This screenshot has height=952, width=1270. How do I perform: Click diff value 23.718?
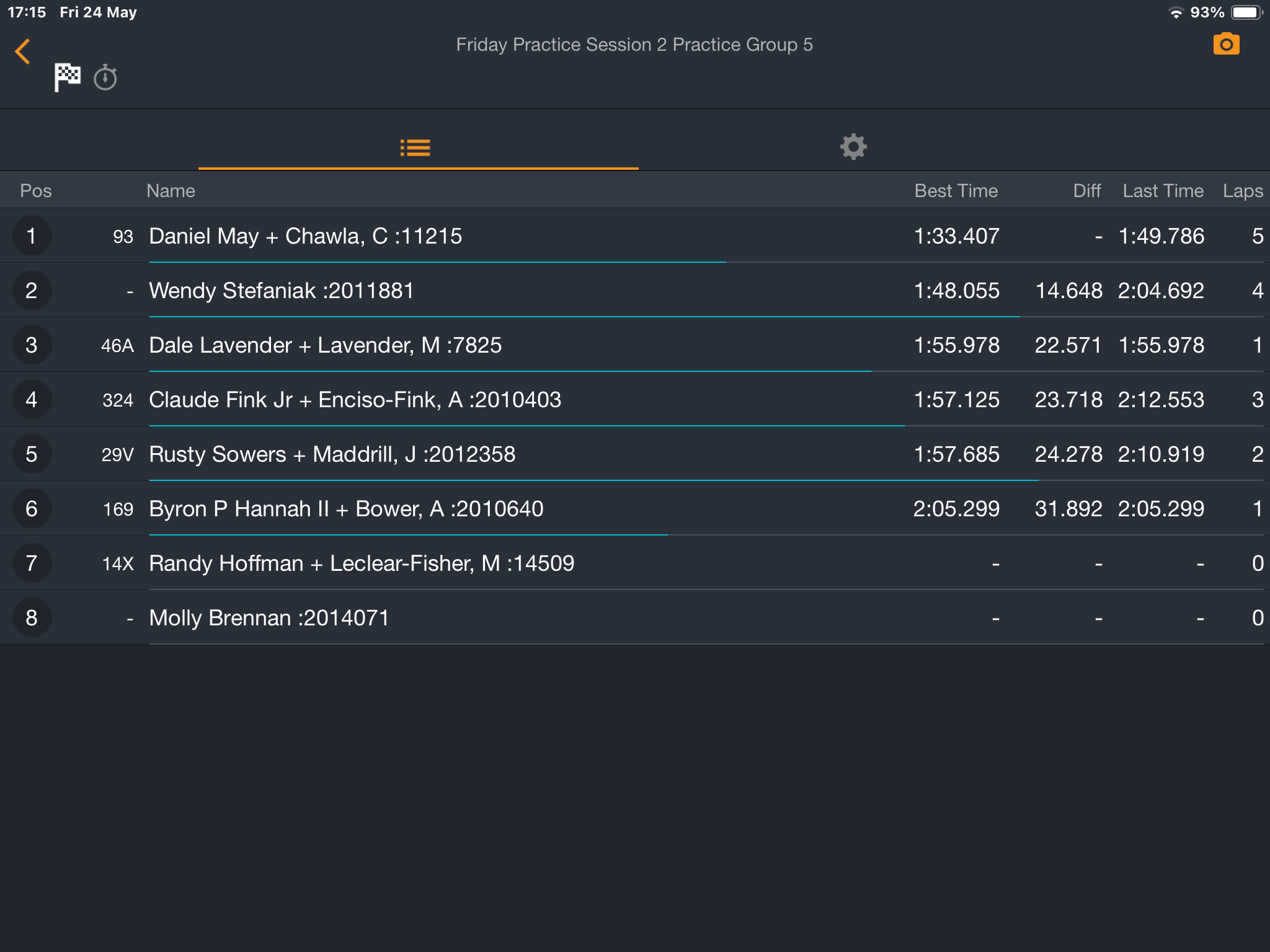pos(1068,400)
